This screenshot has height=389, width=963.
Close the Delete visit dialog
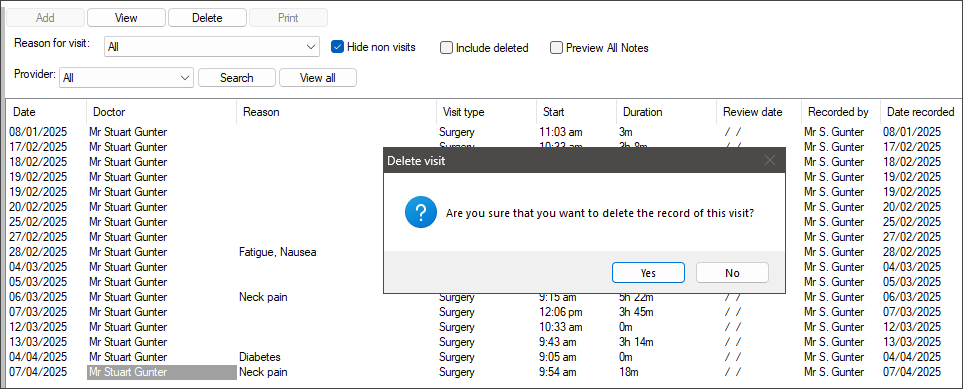(770, 161)
